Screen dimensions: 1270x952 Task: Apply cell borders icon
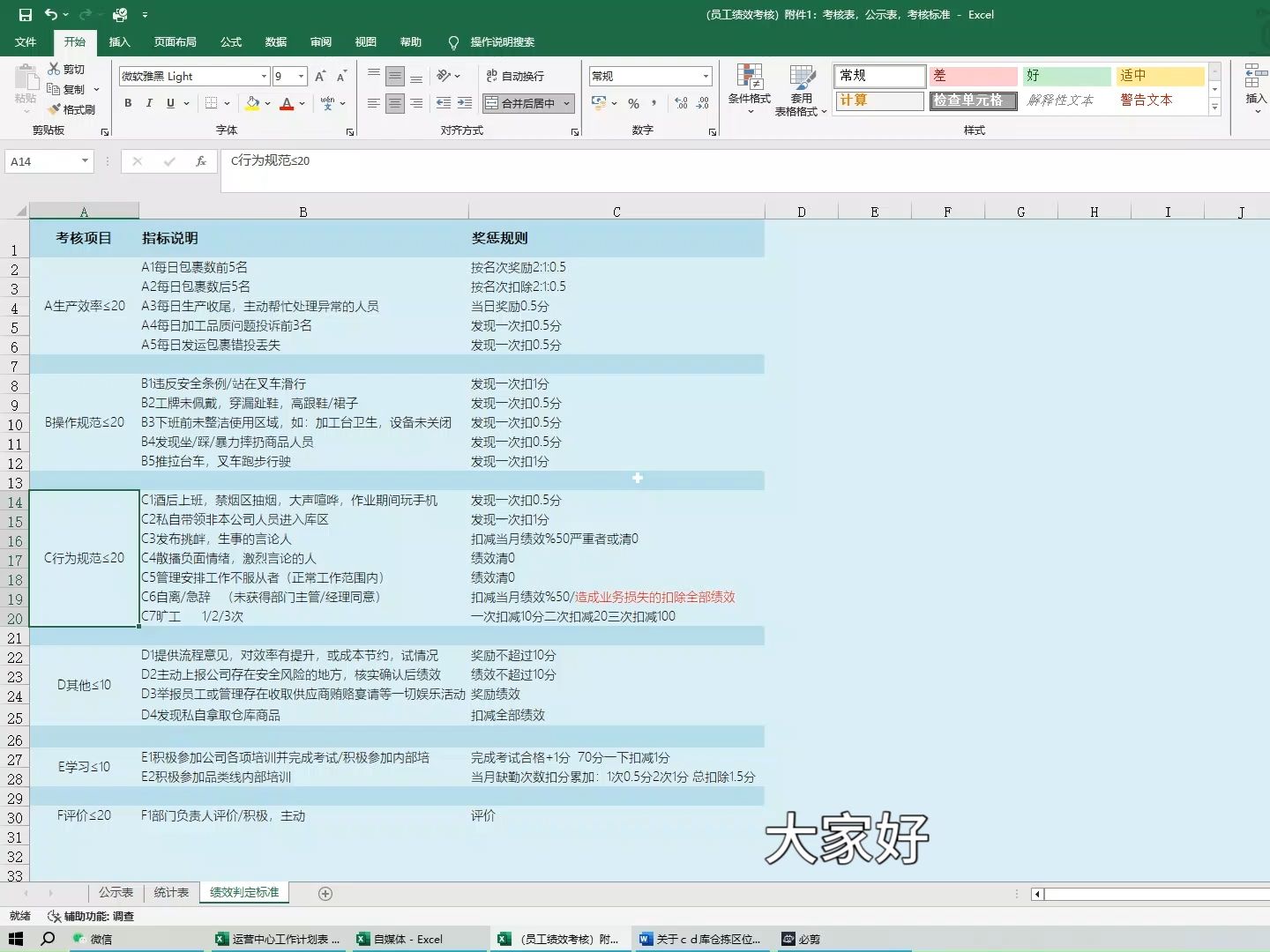[x=211, y=103]
